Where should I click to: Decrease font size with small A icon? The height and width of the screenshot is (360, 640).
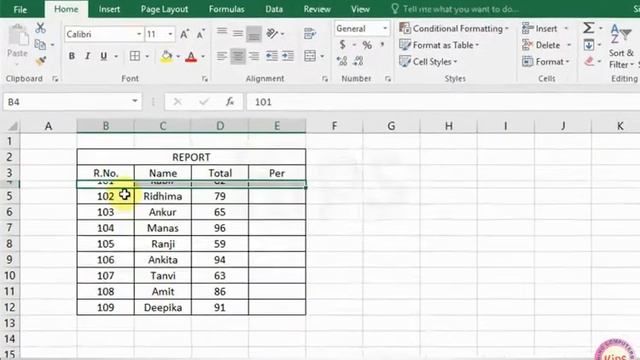(200, 34)
